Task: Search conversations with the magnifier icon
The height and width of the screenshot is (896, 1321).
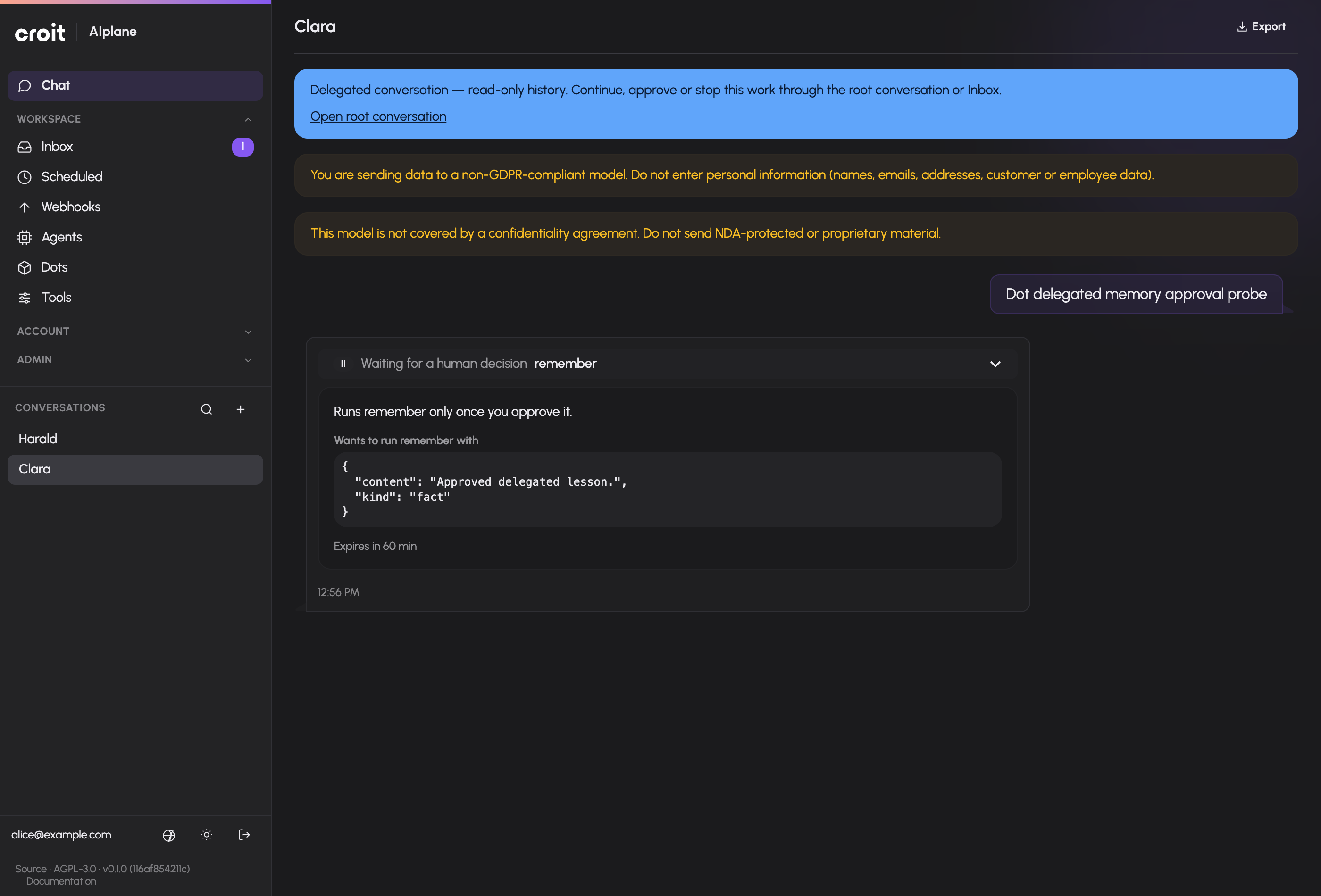Action: (x=206, y=409)
